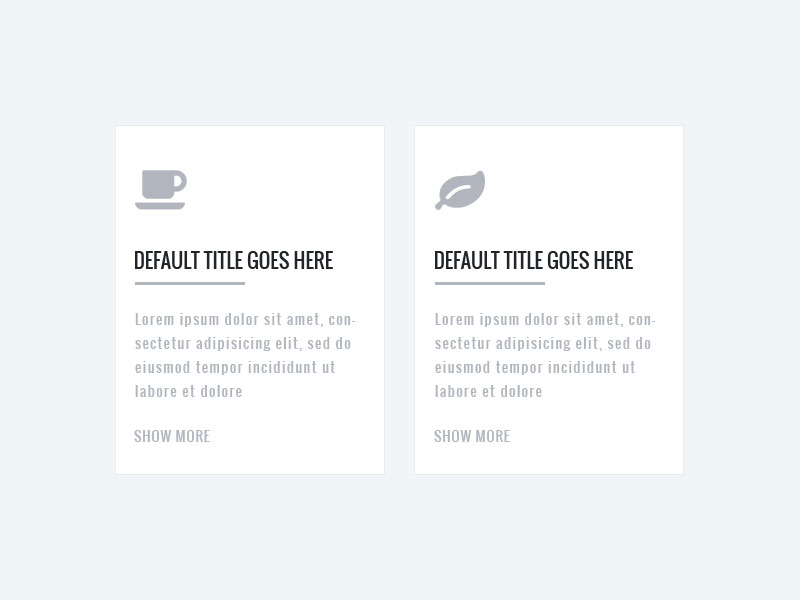Click the coffee cup icon

160,187
